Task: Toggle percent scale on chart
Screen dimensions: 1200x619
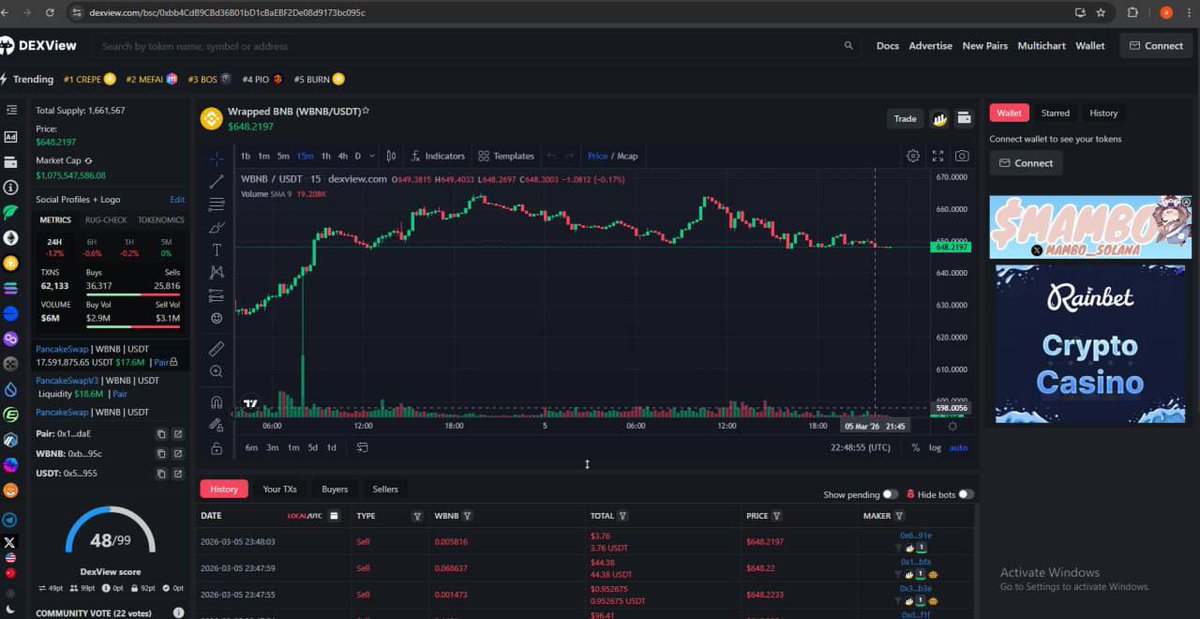Action: [x=915, y=448]
